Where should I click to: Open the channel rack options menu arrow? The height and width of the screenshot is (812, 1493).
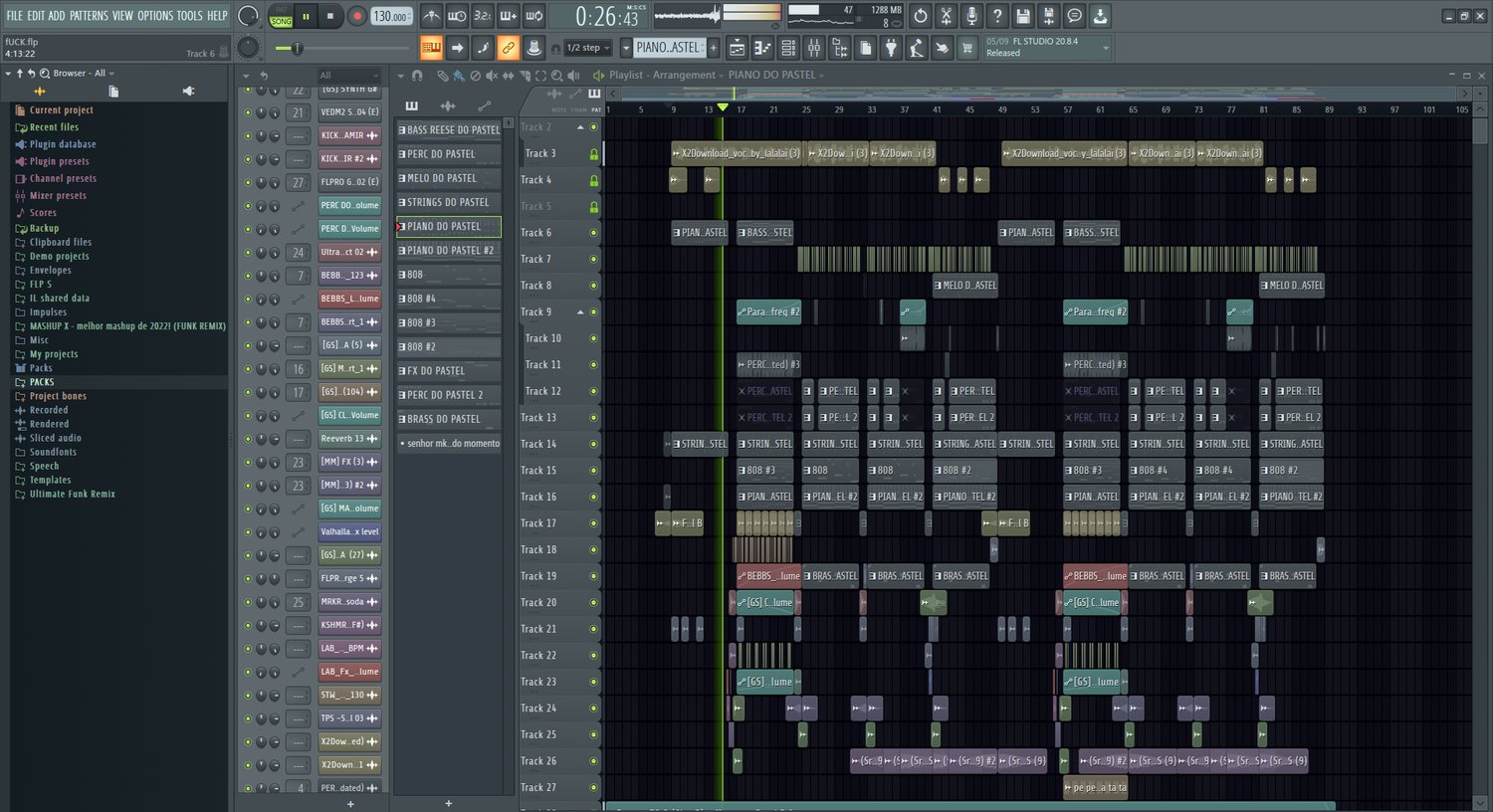[246, 76]
